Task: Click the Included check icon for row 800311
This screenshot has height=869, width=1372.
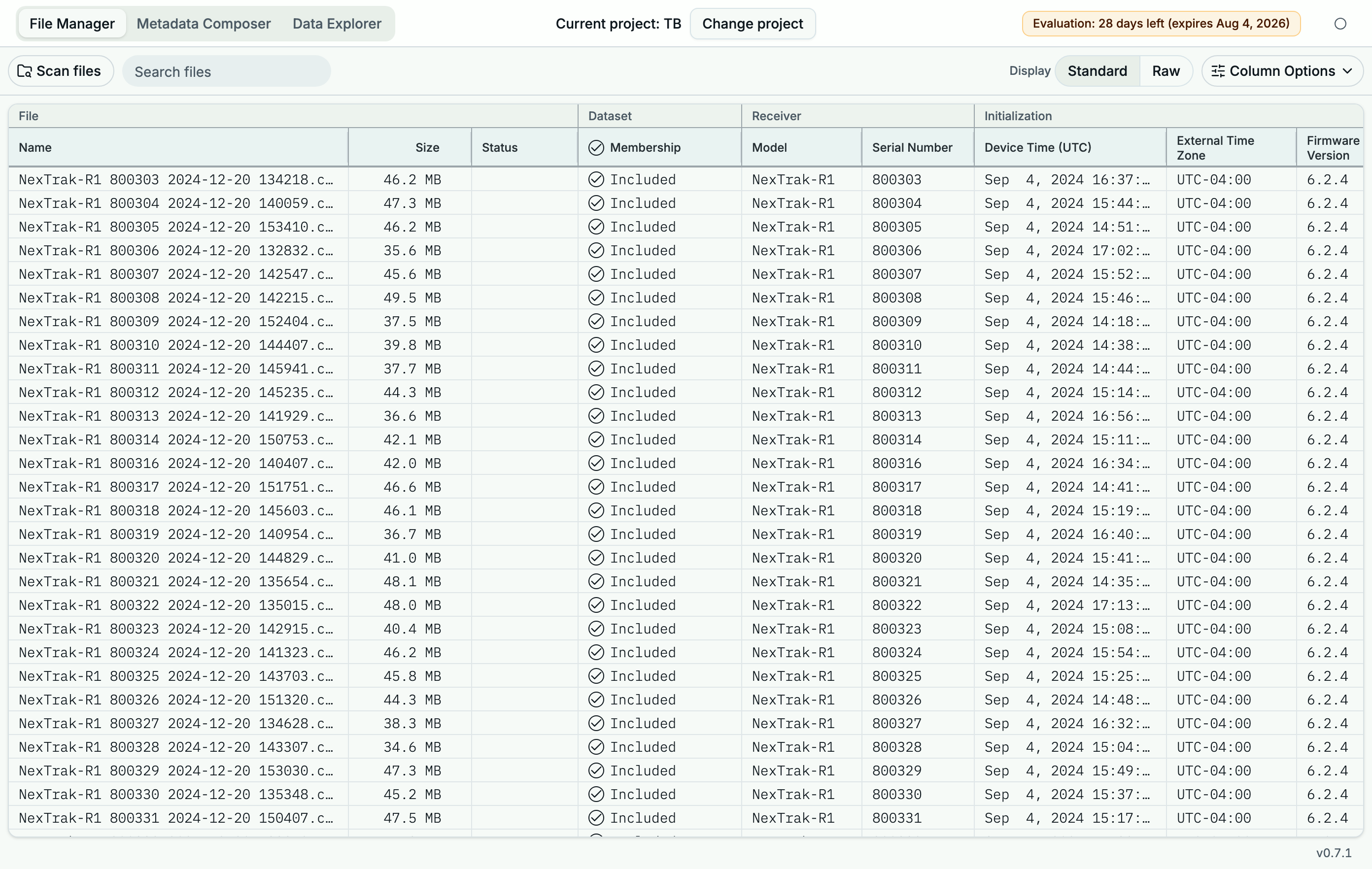Action: pyautogui.click(x=596, y=368)
